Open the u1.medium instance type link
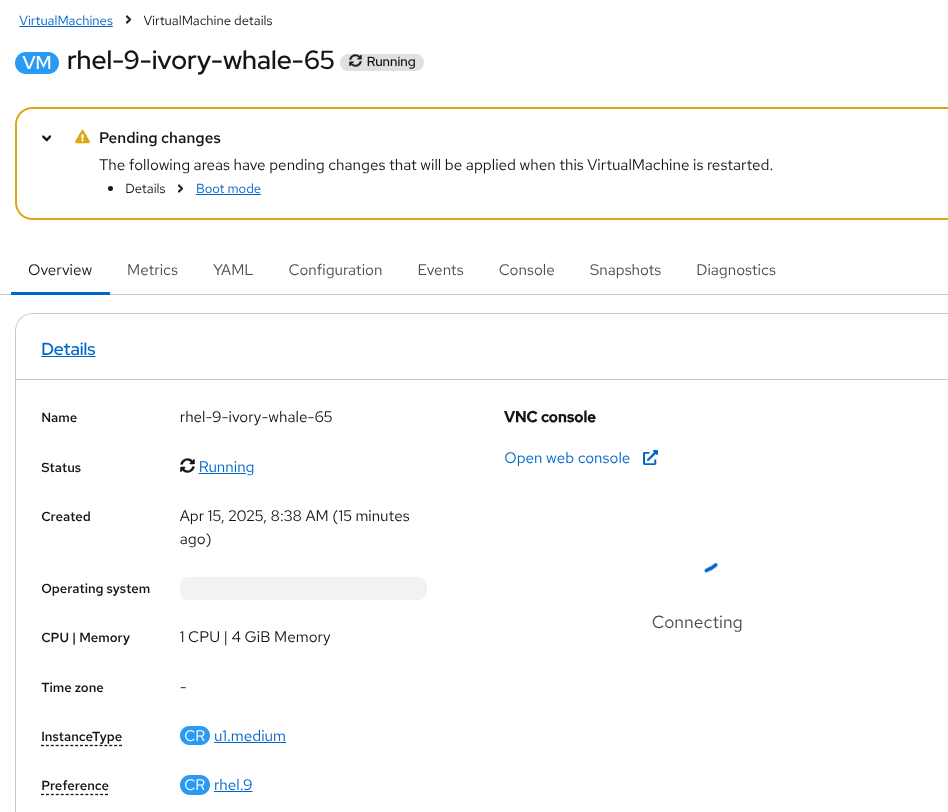The width and height of the screenshot is (948, 812). (250, 736)
